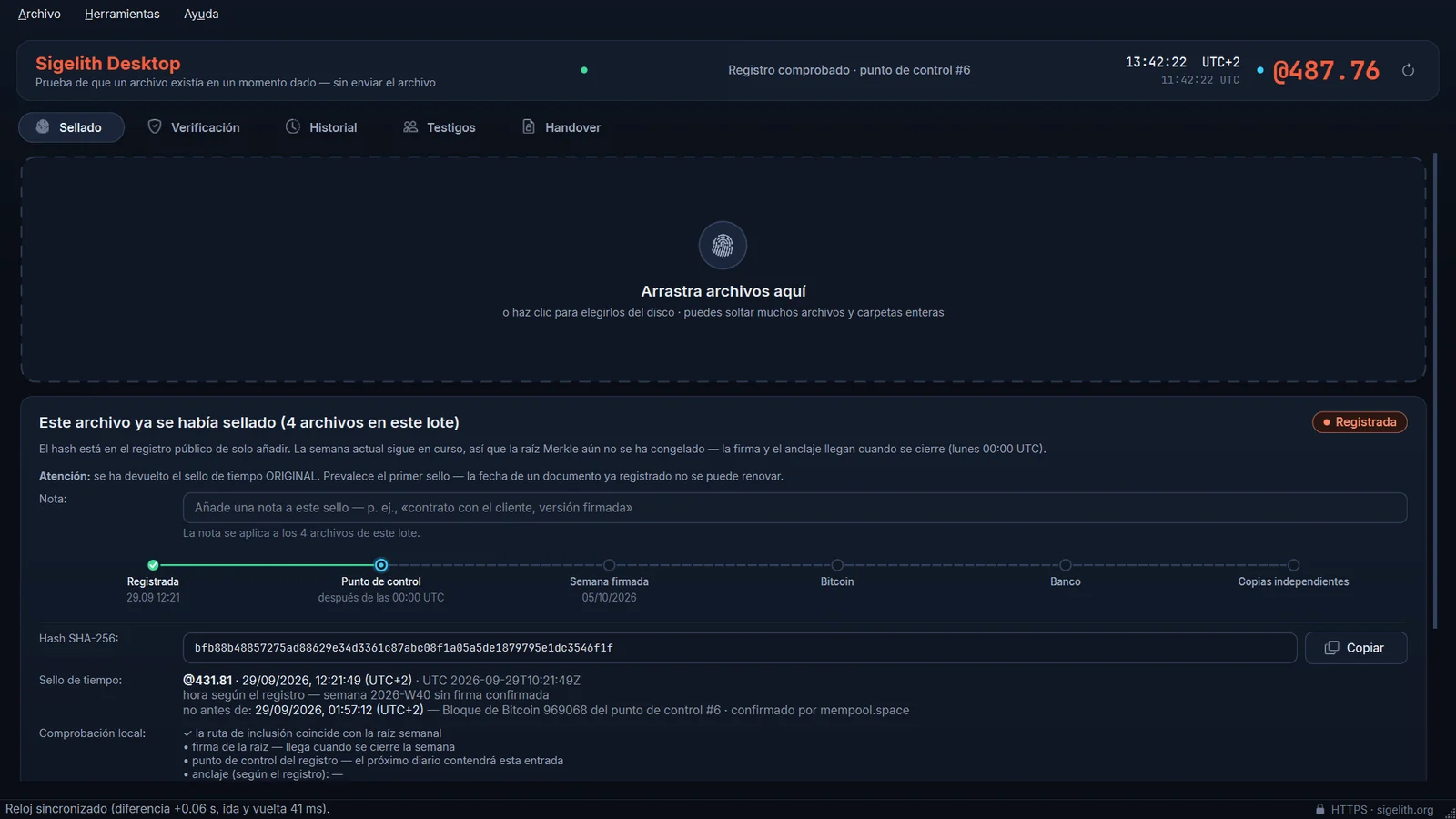This screenshot has height=819, width=1456.
Task: Focus the Nota input field
Action: [x=794, y=508]
